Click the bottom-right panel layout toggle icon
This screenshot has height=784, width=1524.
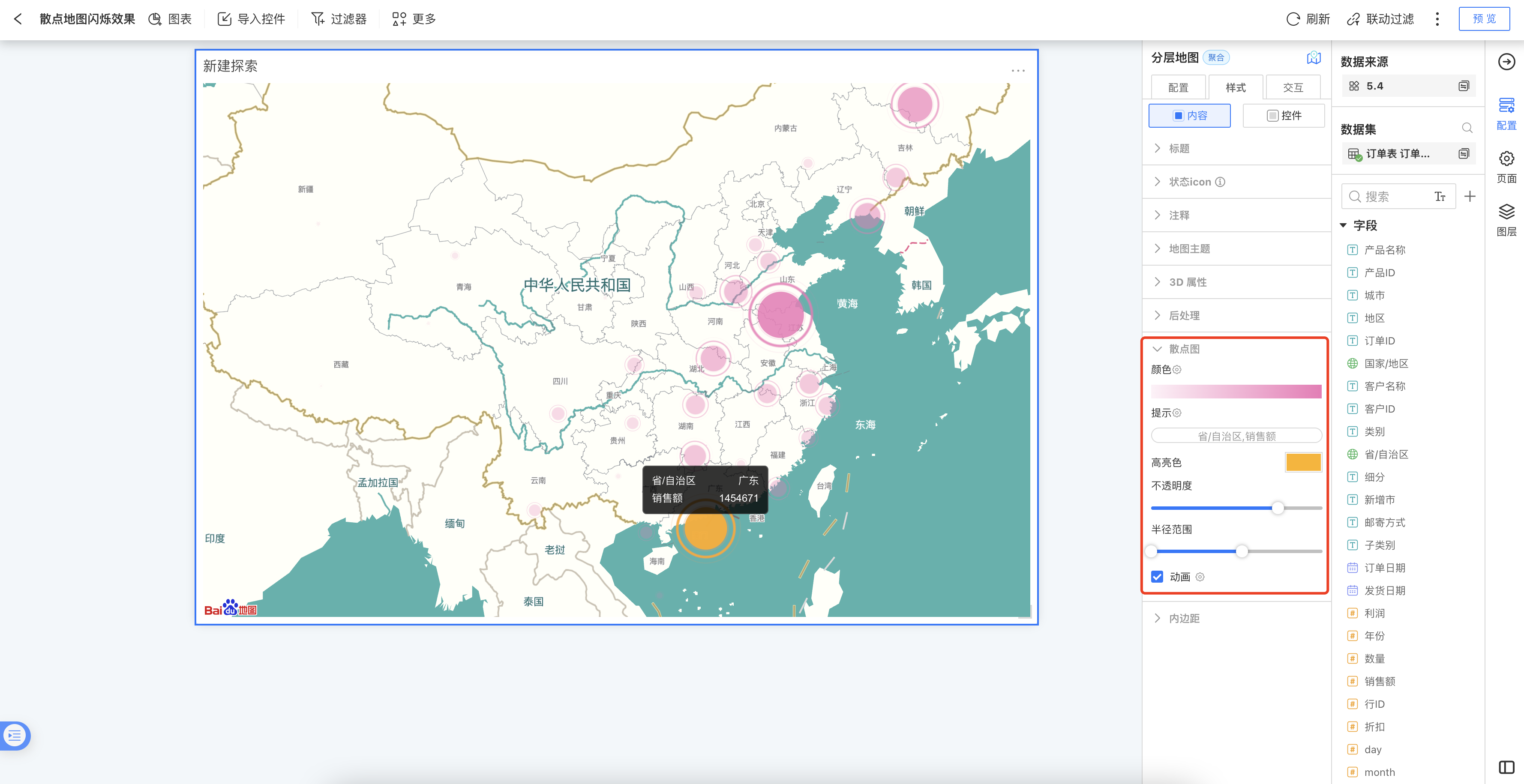tap(1506, 767)
